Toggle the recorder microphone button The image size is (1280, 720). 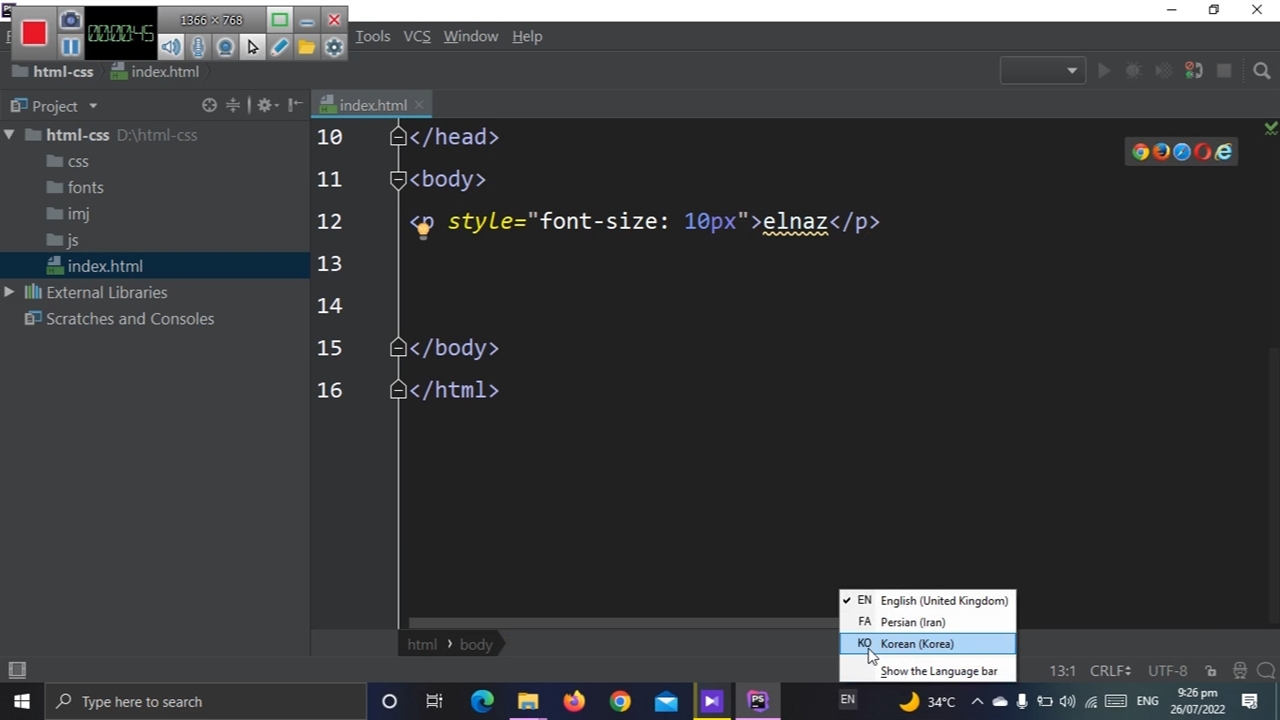point(198,47)
